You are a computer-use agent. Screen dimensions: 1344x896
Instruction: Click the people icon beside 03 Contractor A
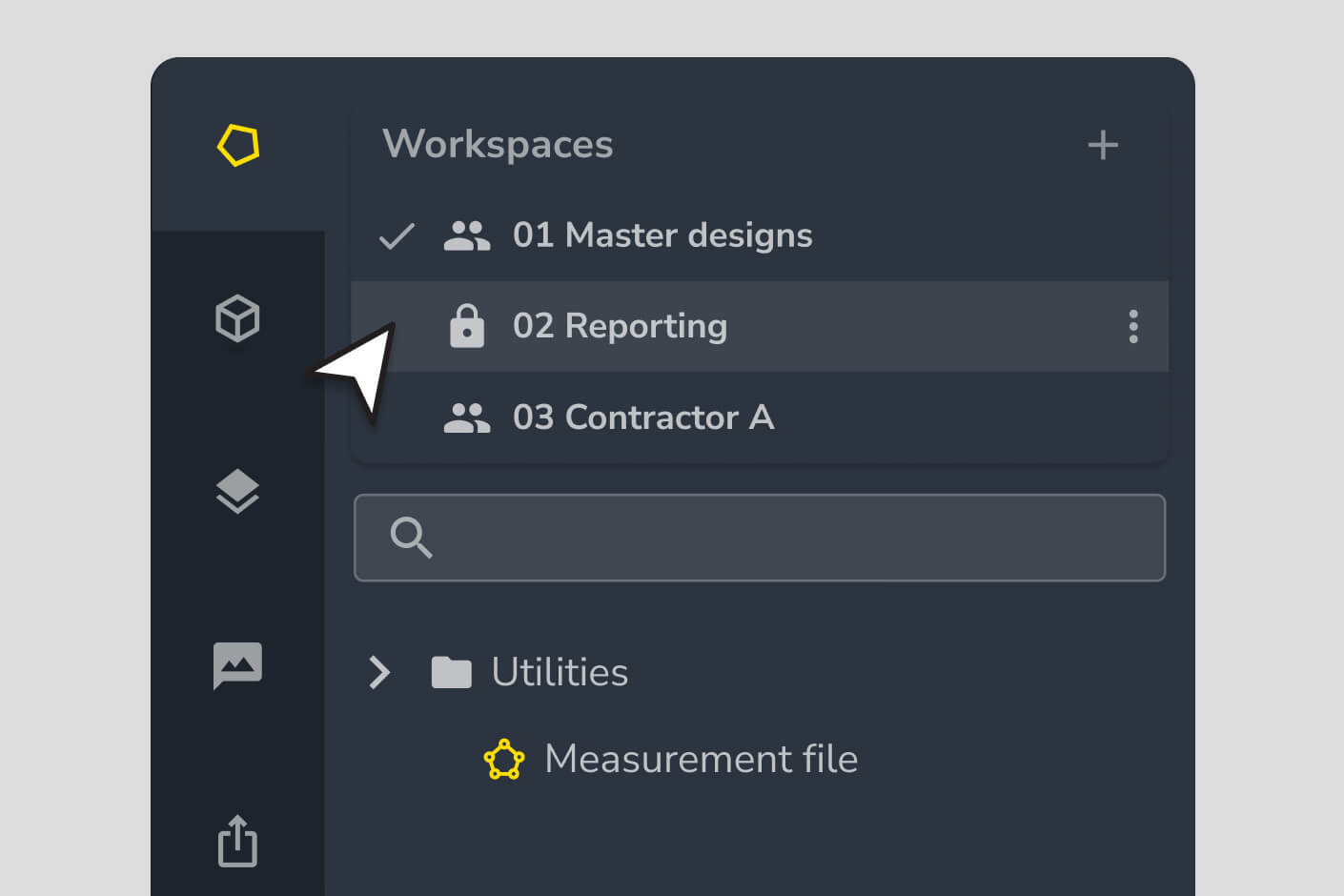coord(467,417)
